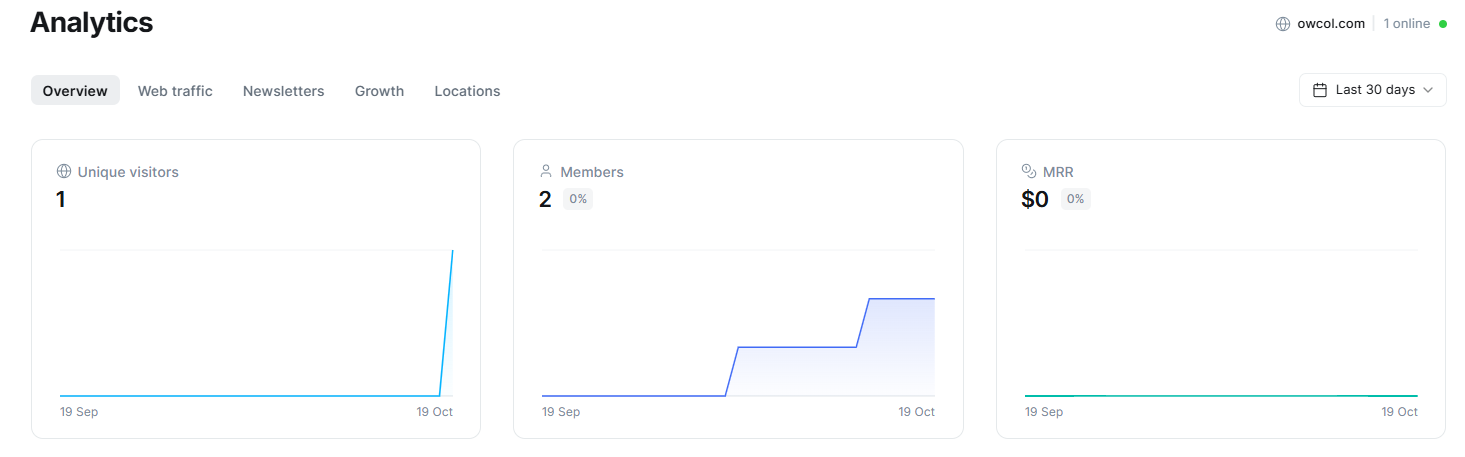This screenshot has height=457, width=1465.
Task: Open the Last 30 days date dropdown
Action: pos(1373,90)
